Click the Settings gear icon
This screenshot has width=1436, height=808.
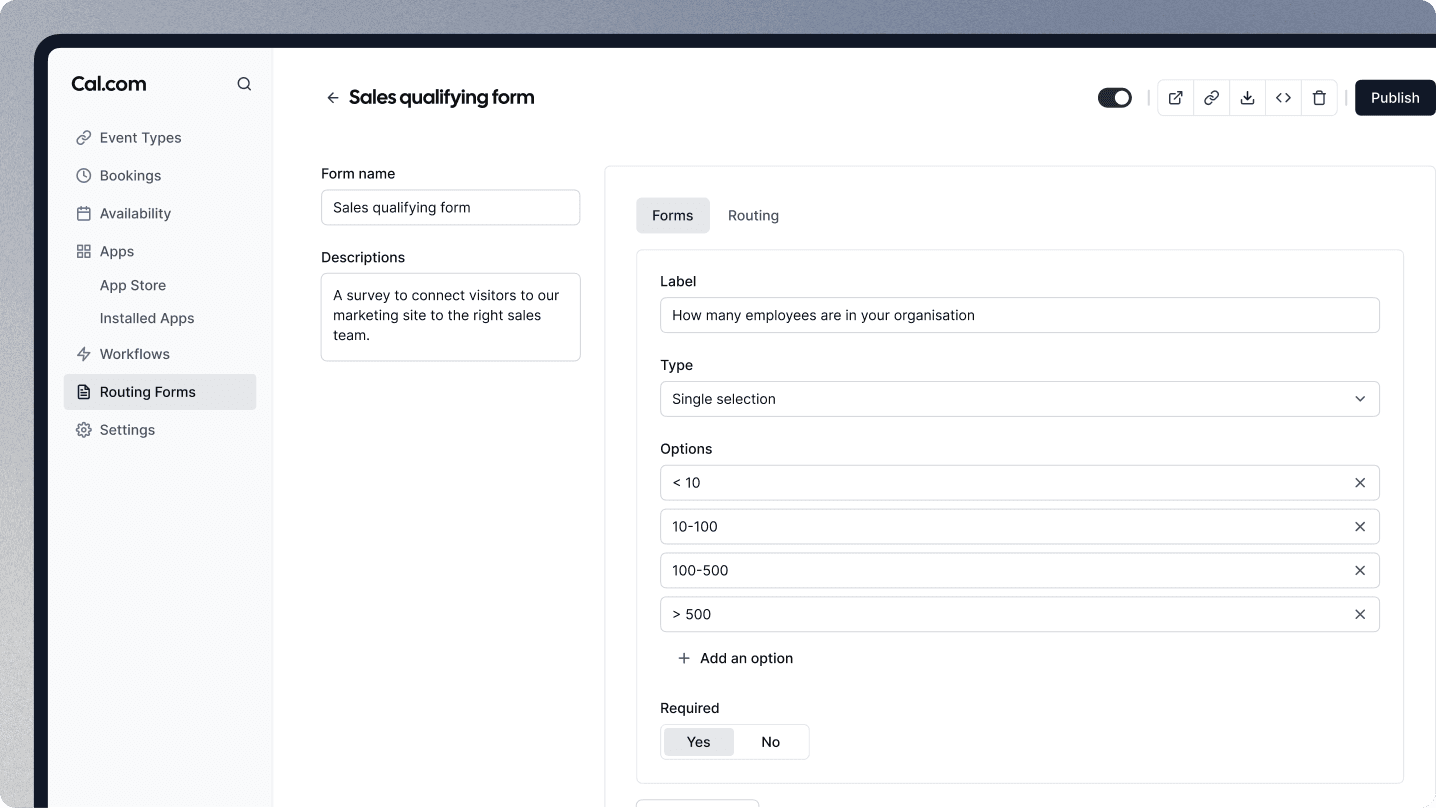click(x=84, y=430)
